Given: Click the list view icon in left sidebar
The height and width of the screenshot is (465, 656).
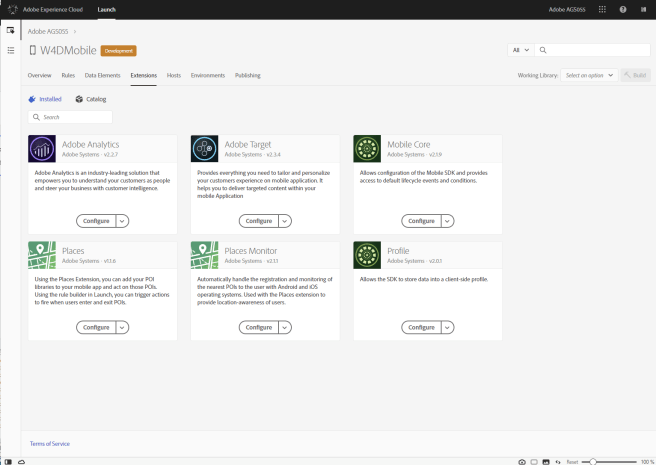Looking at the screenshot, I should coord(10,50).
